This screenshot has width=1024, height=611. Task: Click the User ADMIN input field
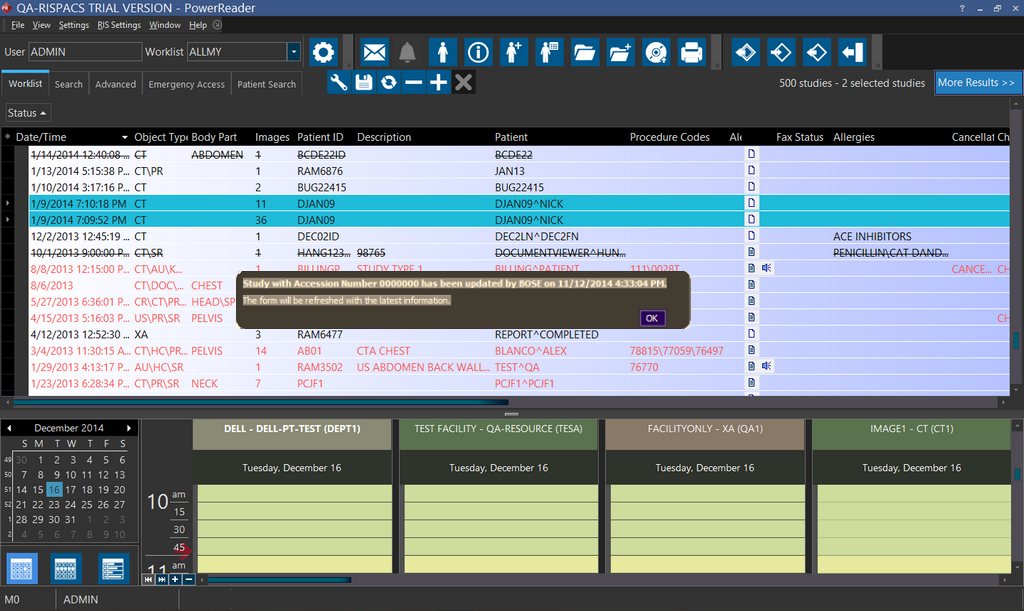pos(85,52)
